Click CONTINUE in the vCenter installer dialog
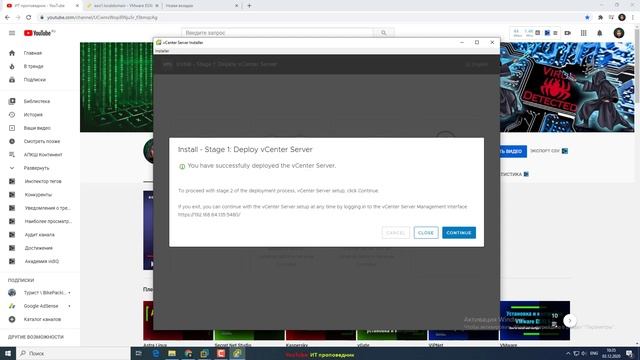 click(x=459, y=233)
